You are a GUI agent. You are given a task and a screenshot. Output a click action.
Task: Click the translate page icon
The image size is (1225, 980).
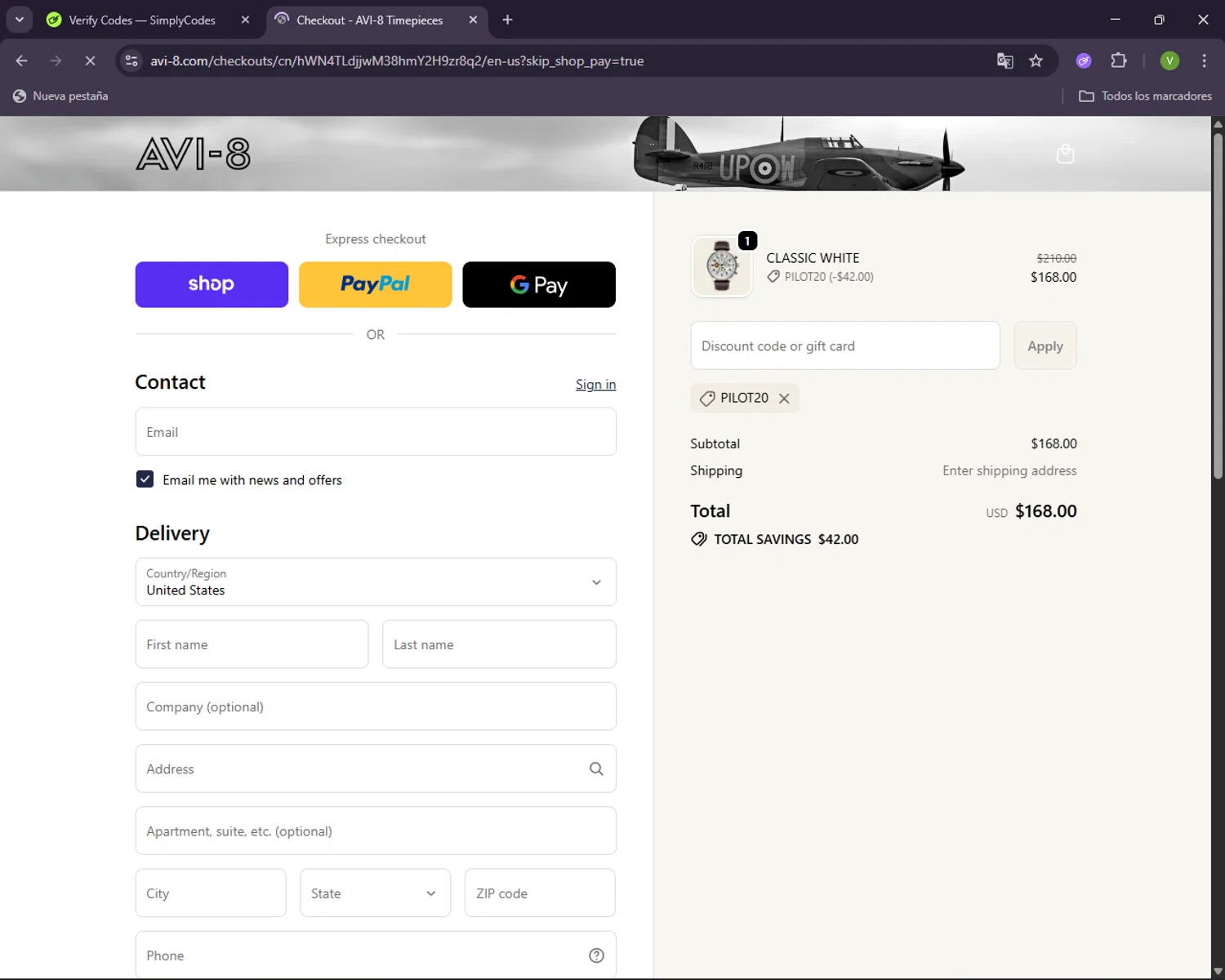(1004, 61)
